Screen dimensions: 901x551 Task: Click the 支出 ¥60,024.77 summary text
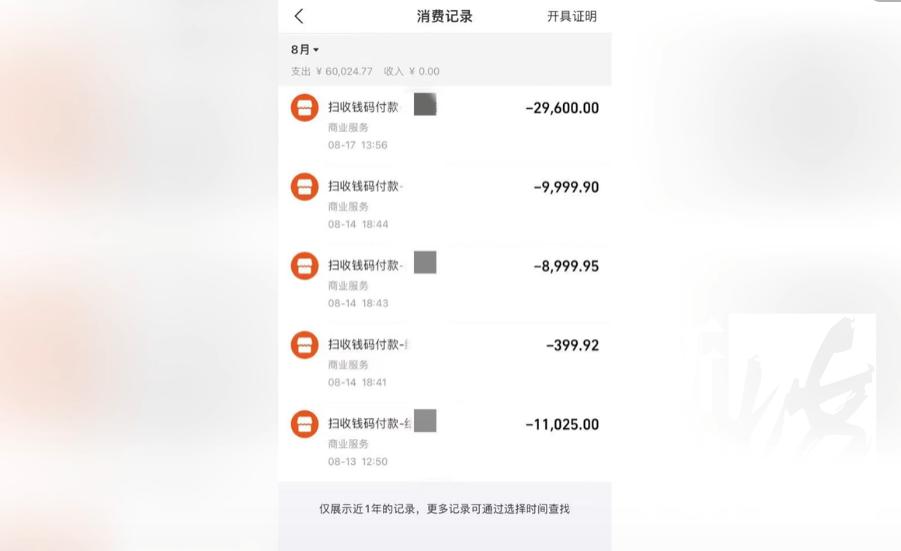[331, 71]
